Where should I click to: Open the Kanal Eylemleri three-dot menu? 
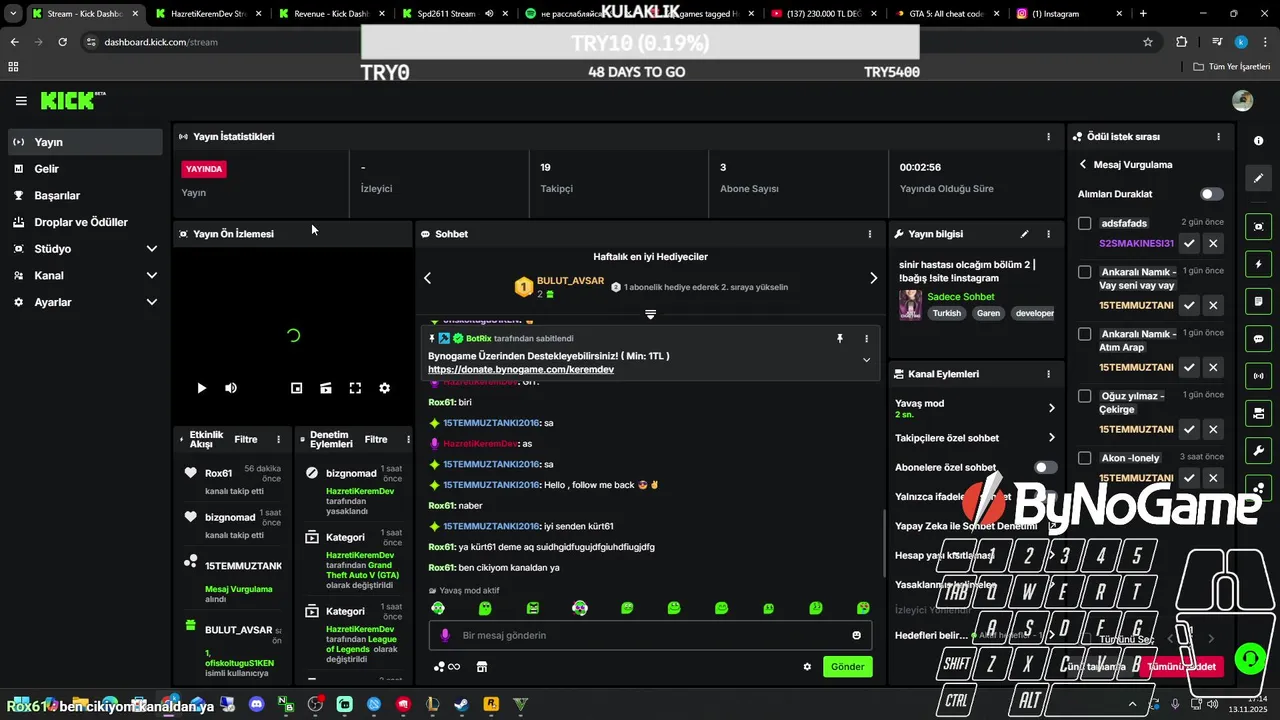(1048, 374)
